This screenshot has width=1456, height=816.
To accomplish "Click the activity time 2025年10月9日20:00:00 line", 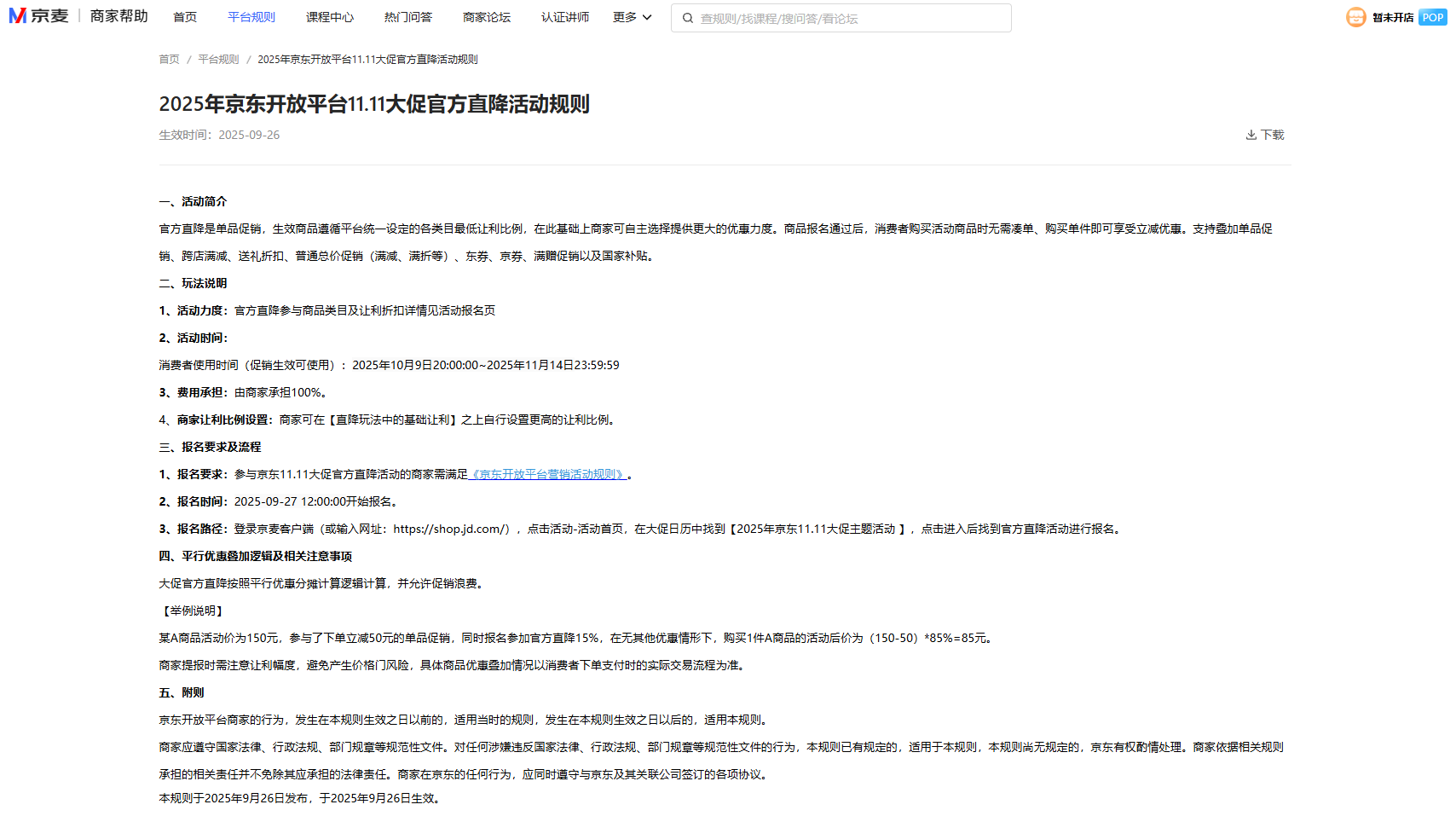I will (389, 365).
